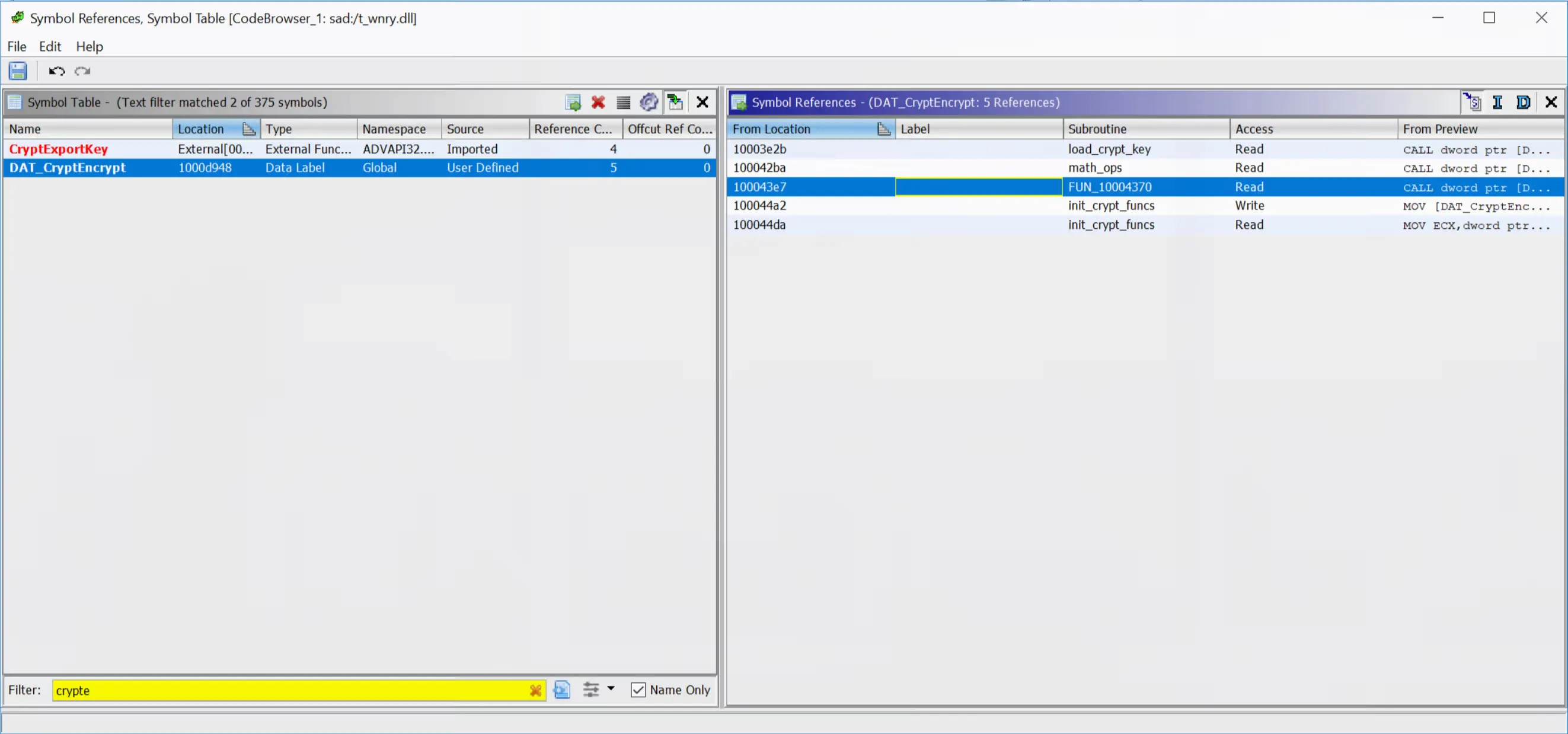The width and height of the screenshot is (1568, 734).
Task: Open the File menu
Action: click(x=17, y=46)
